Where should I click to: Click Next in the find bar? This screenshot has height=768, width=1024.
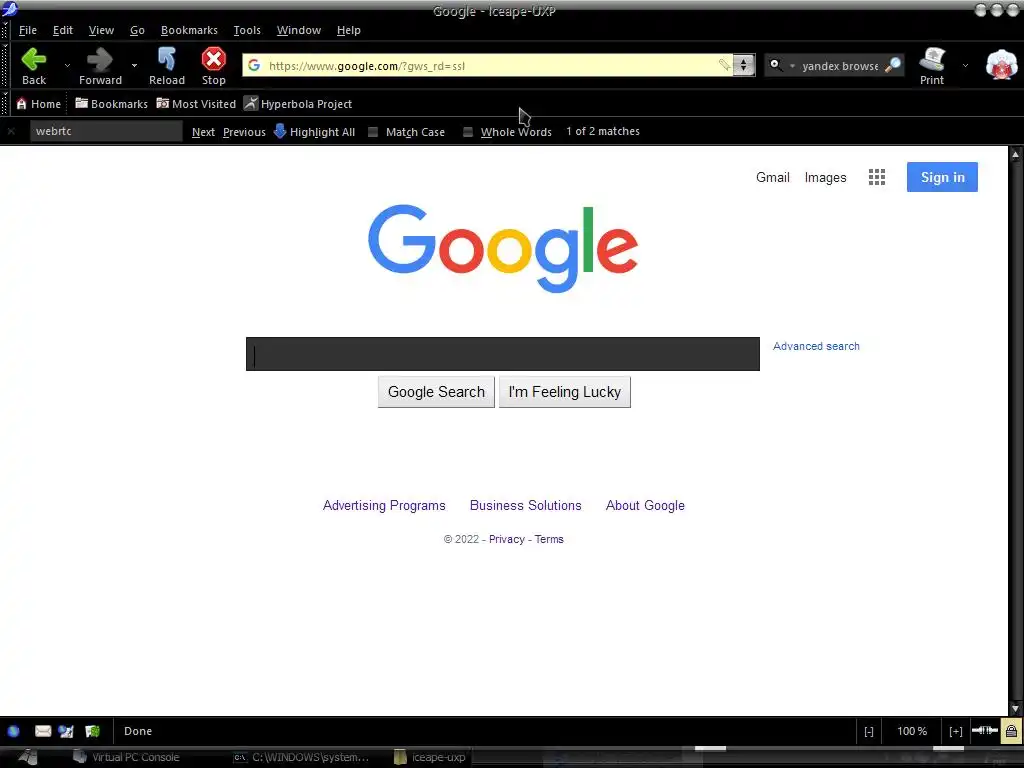tap(203, 132)
